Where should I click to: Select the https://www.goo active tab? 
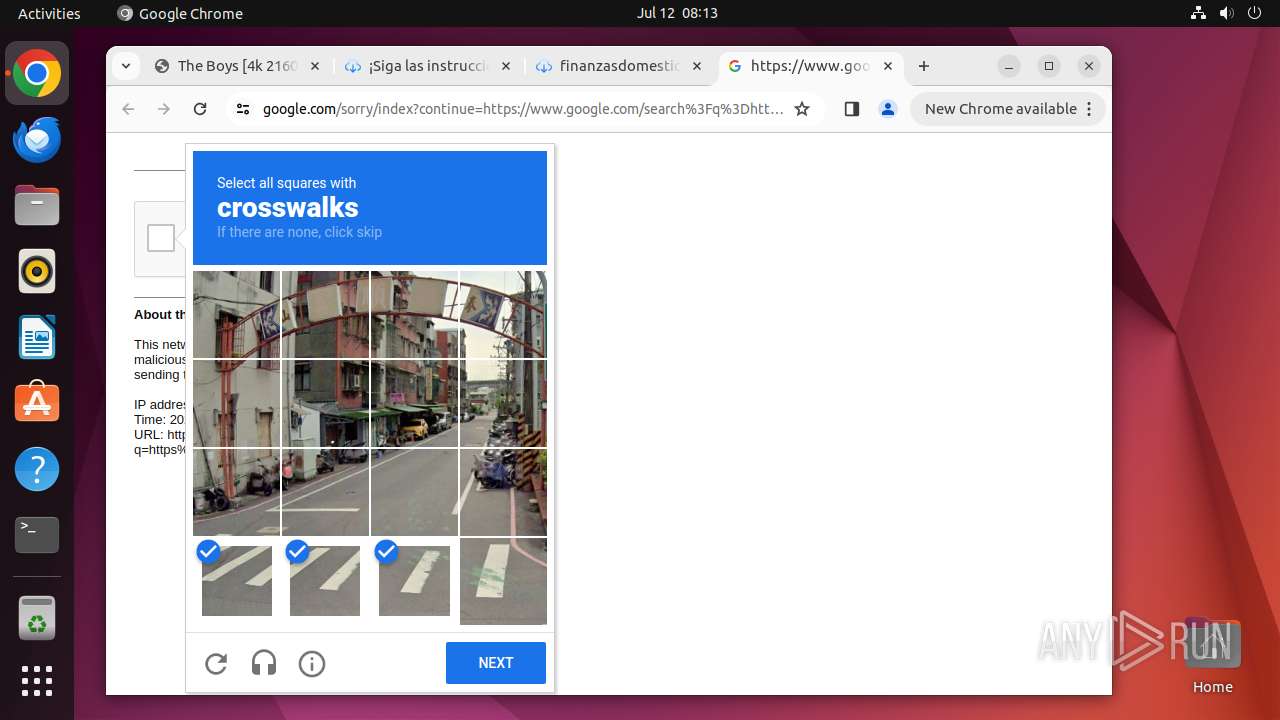[x=809, y=66]
